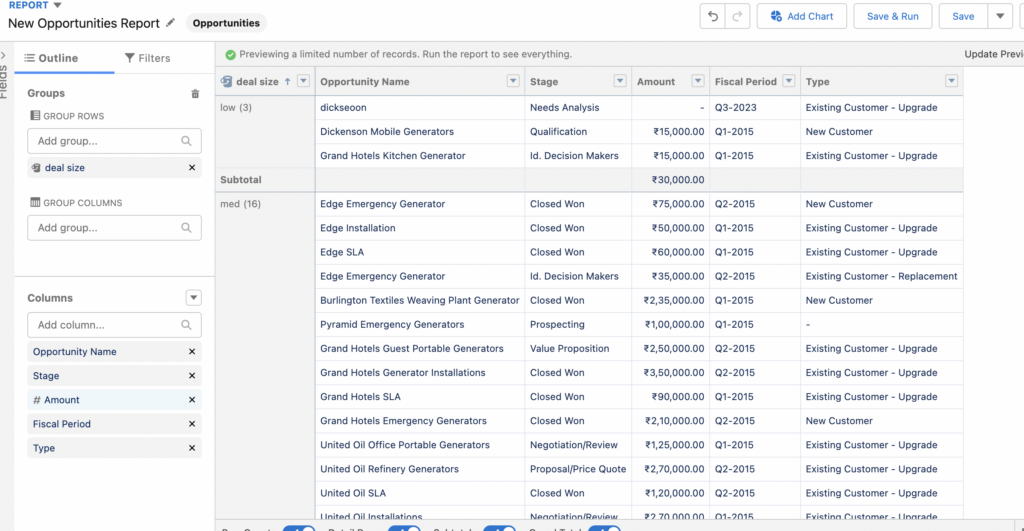Open Amount column menu
1024x531 pixels.
(697, 81)
